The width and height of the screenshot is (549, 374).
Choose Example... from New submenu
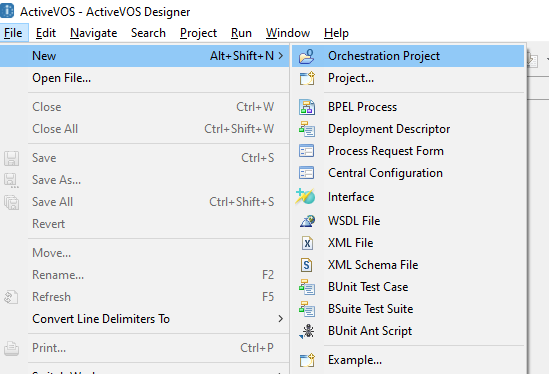click(408, 360)
